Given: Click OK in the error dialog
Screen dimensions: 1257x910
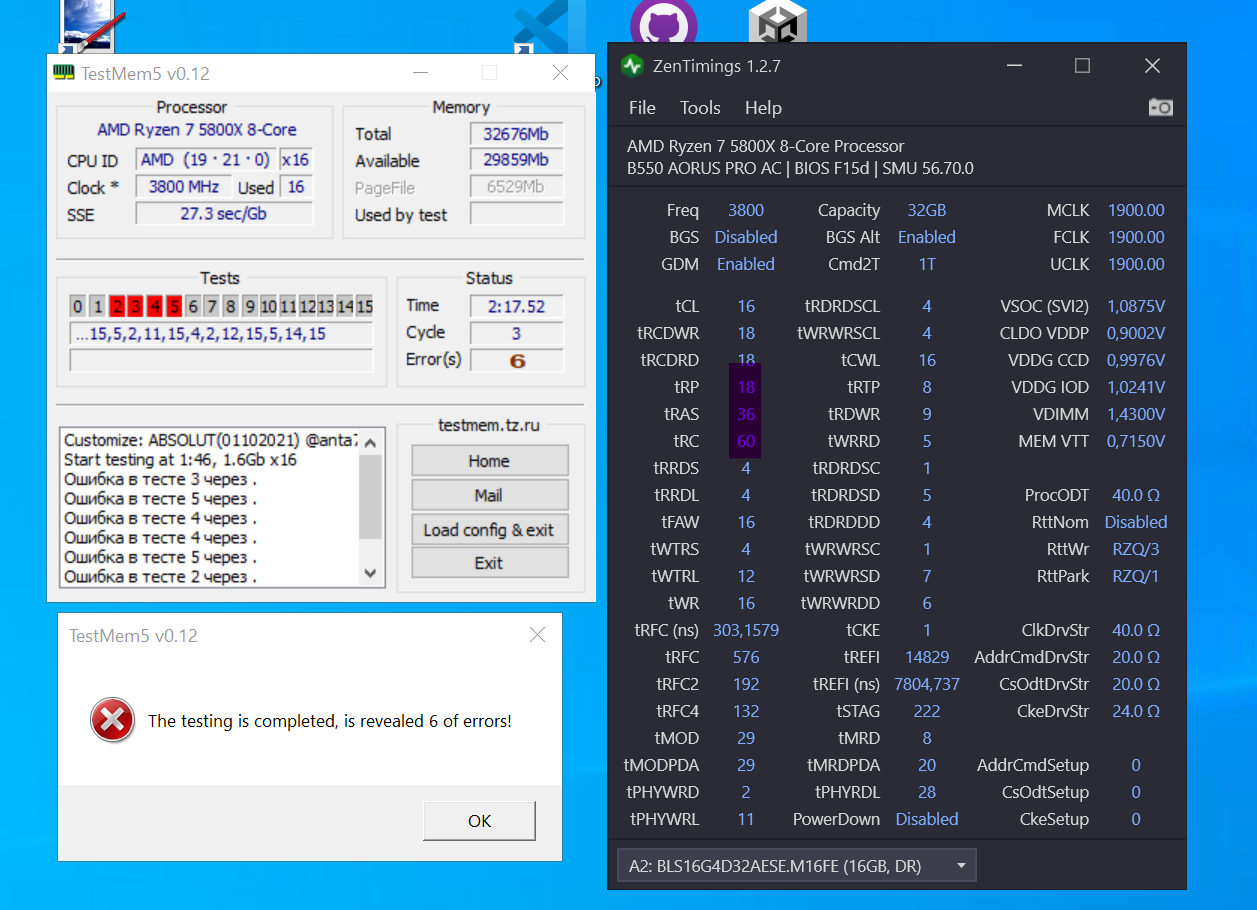Looking at the screenshot, I should (x=480, y=821).
